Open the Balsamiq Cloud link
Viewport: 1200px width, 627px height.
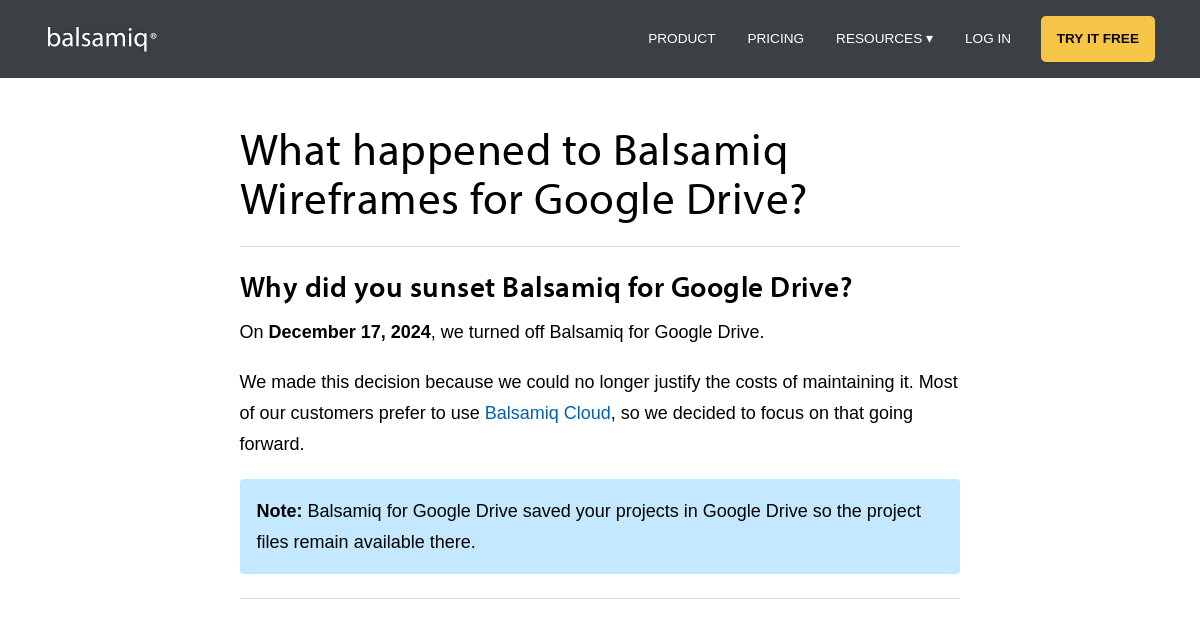click(x=547, y=412)
